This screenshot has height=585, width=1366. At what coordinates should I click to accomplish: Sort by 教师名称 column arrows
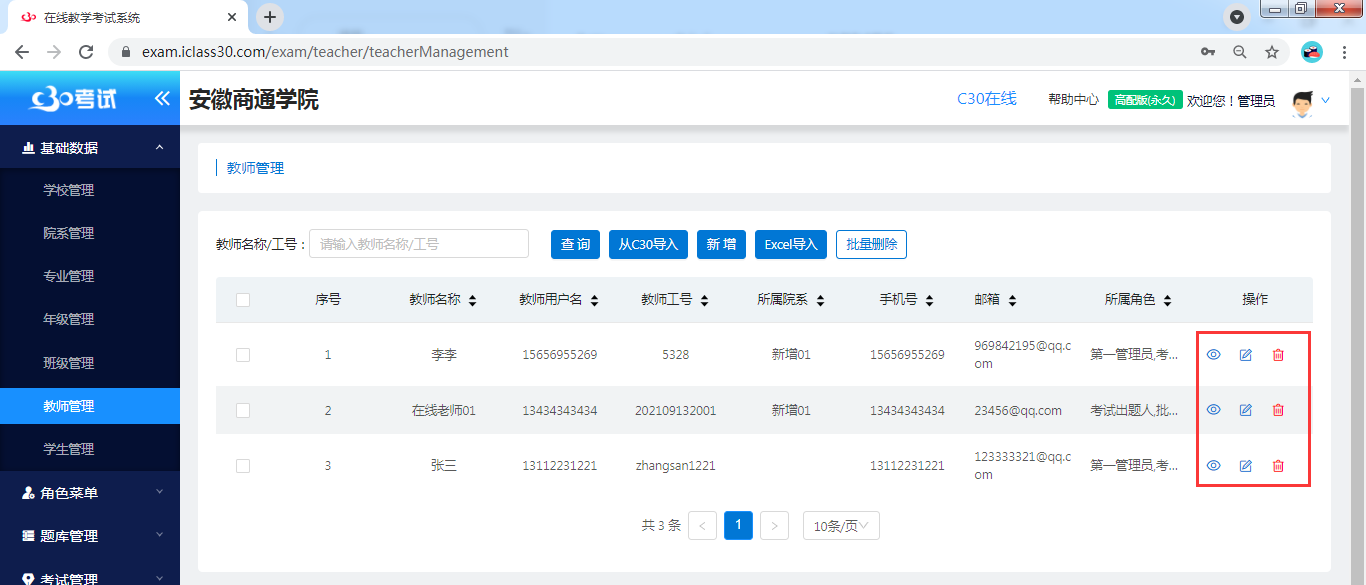coord(473,300)
